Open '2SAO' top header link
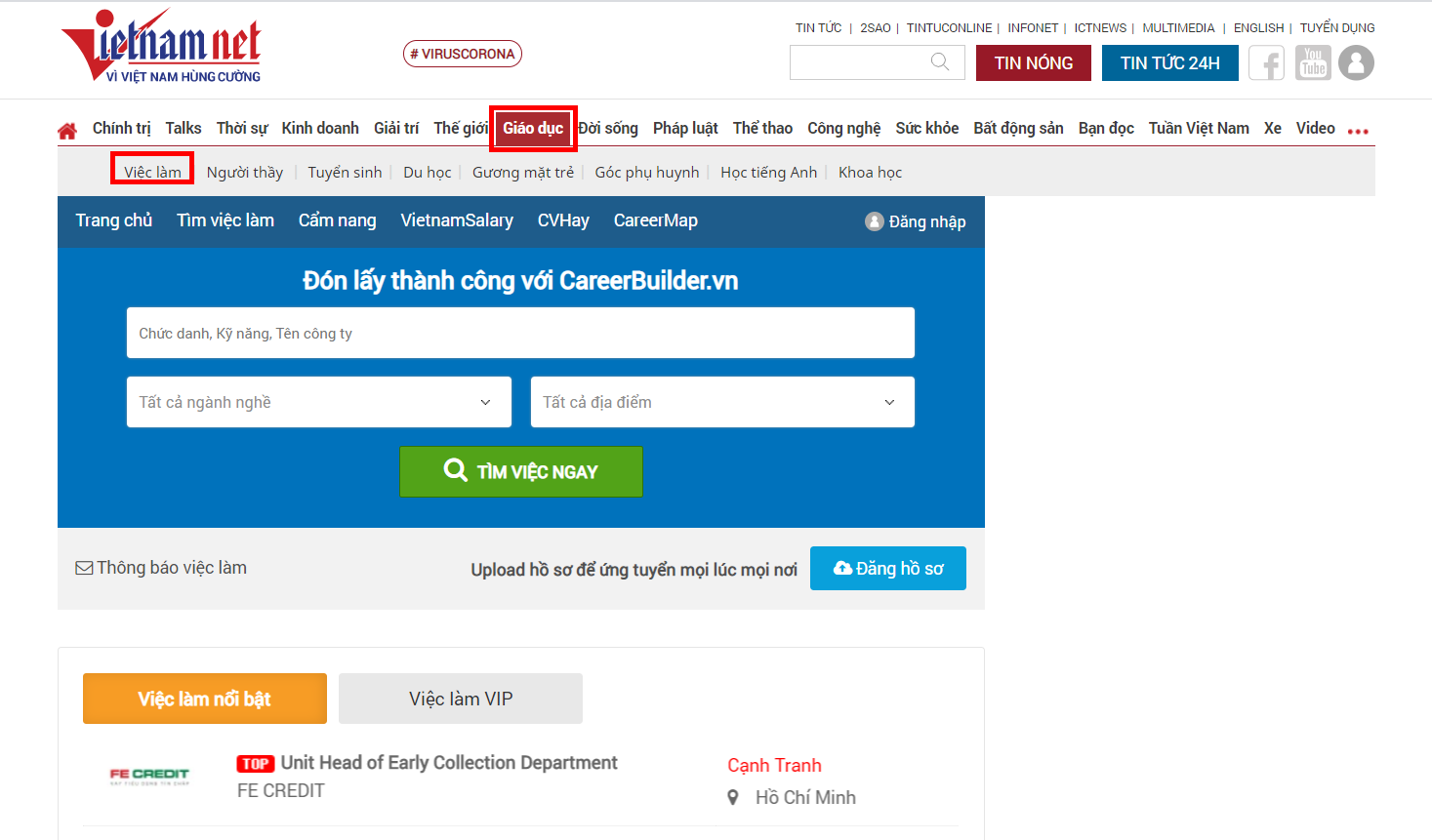 pos(876,27)
